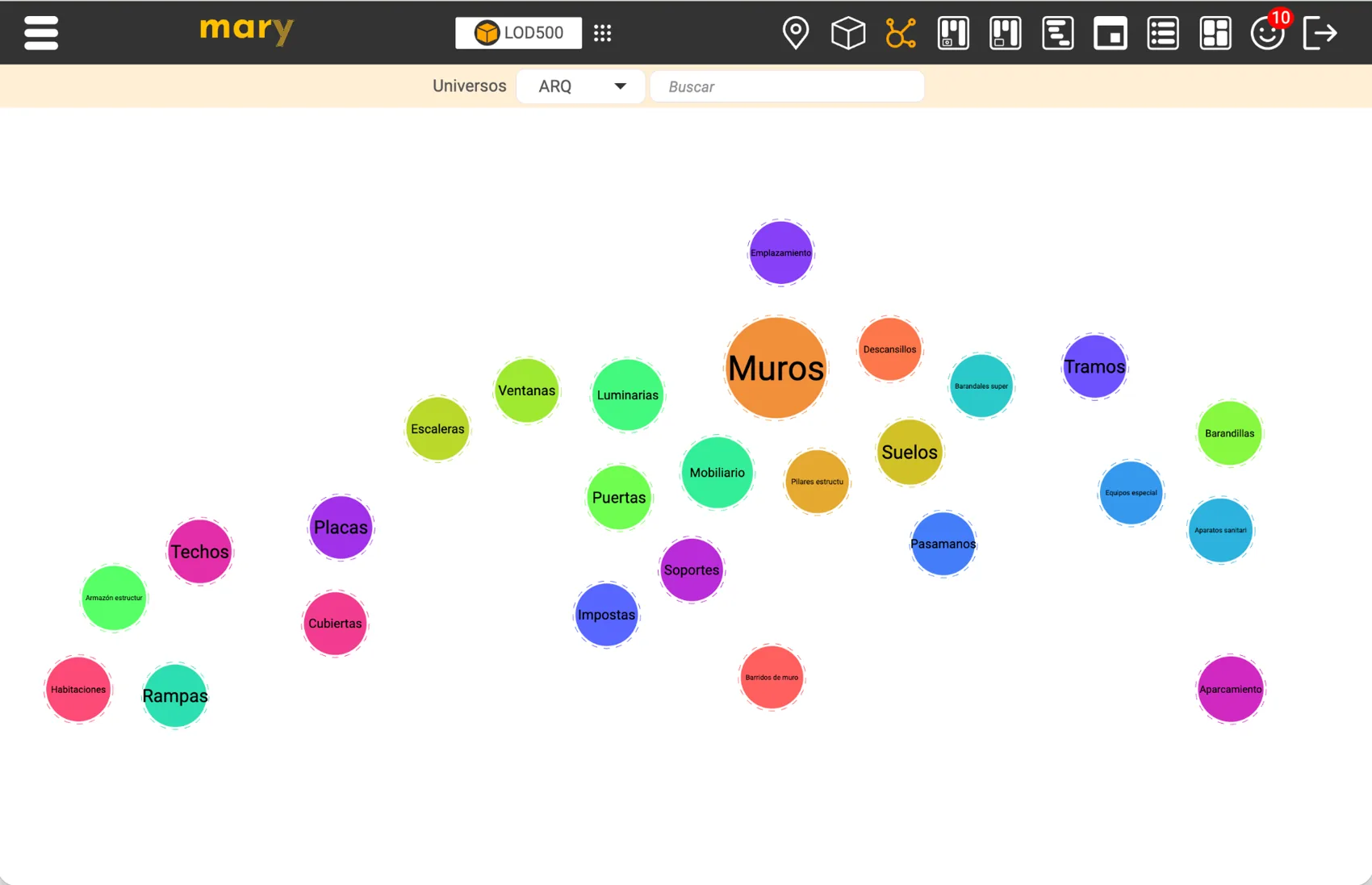Click the Descansillos node

pyautogui.click(x=890, y=349)
